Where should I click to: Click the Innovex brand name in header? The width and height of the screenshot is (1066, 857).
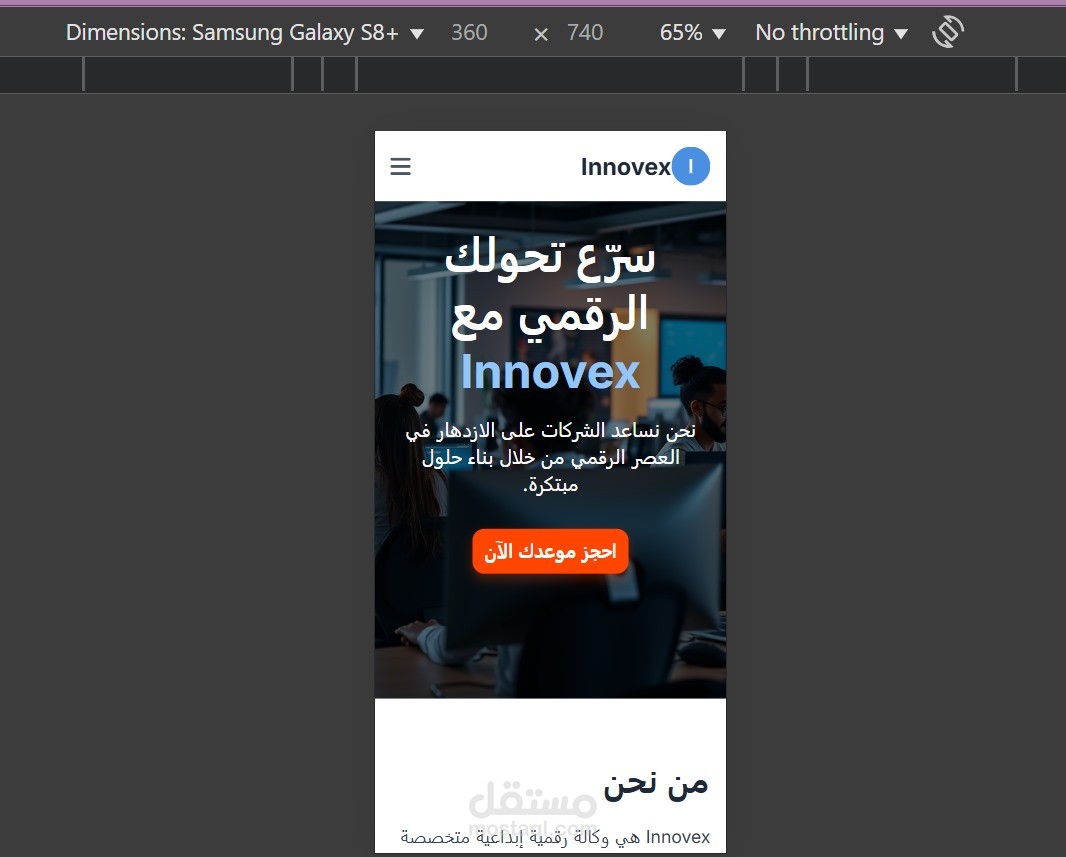point(625,167)
